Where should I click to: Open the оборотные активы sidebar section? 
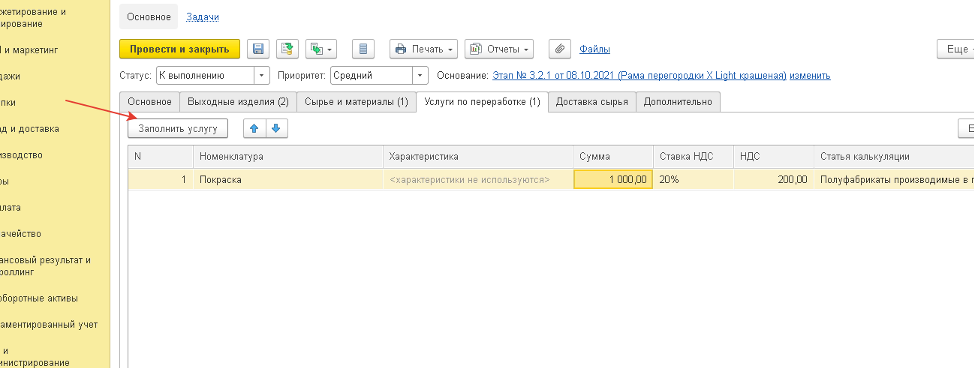(40, 298)
